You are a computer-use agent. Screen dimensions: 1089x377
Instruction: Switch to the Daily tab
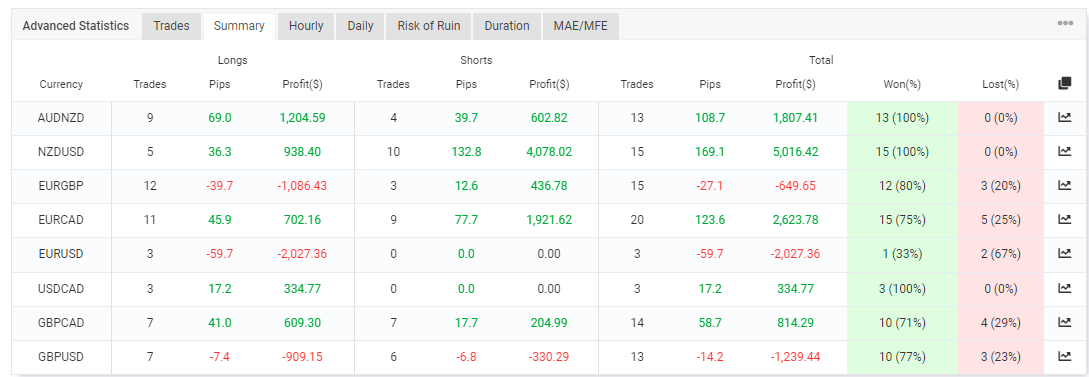[x=360, y=26]
